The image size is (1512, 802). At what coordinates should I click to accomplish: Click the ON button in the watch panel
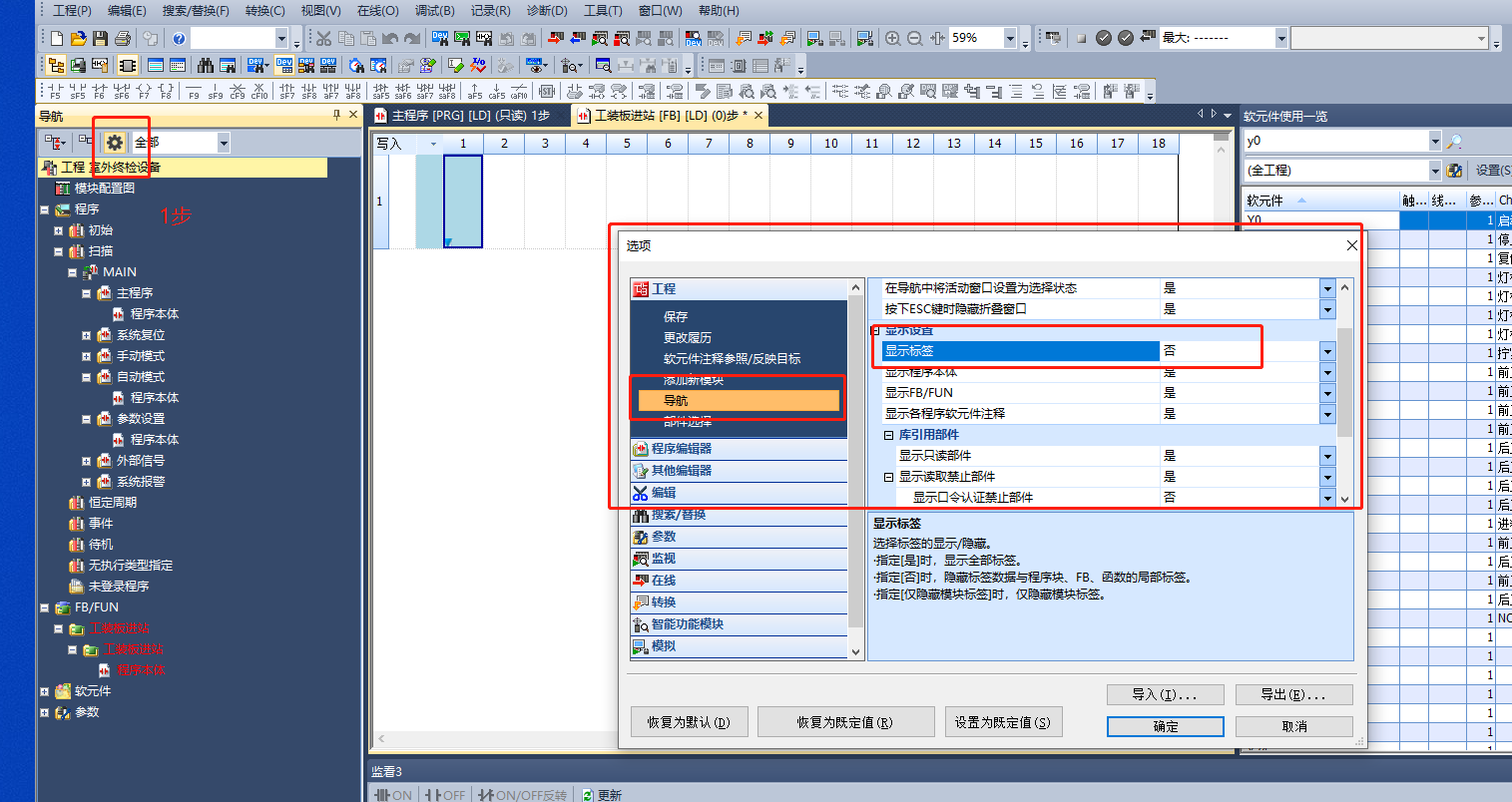[x=392, y=795]
